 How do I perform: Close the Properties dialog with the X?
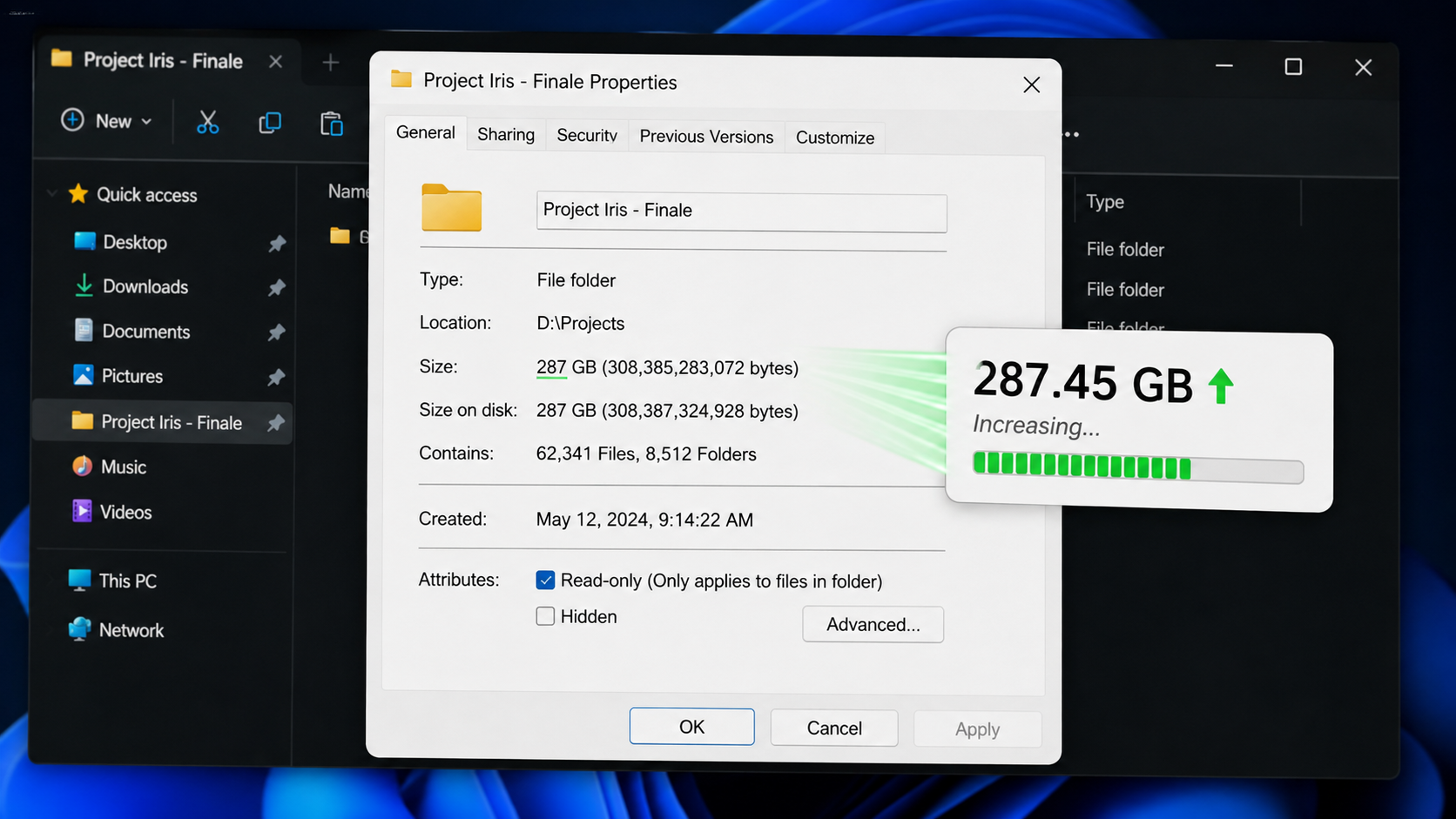[1032, 84]
